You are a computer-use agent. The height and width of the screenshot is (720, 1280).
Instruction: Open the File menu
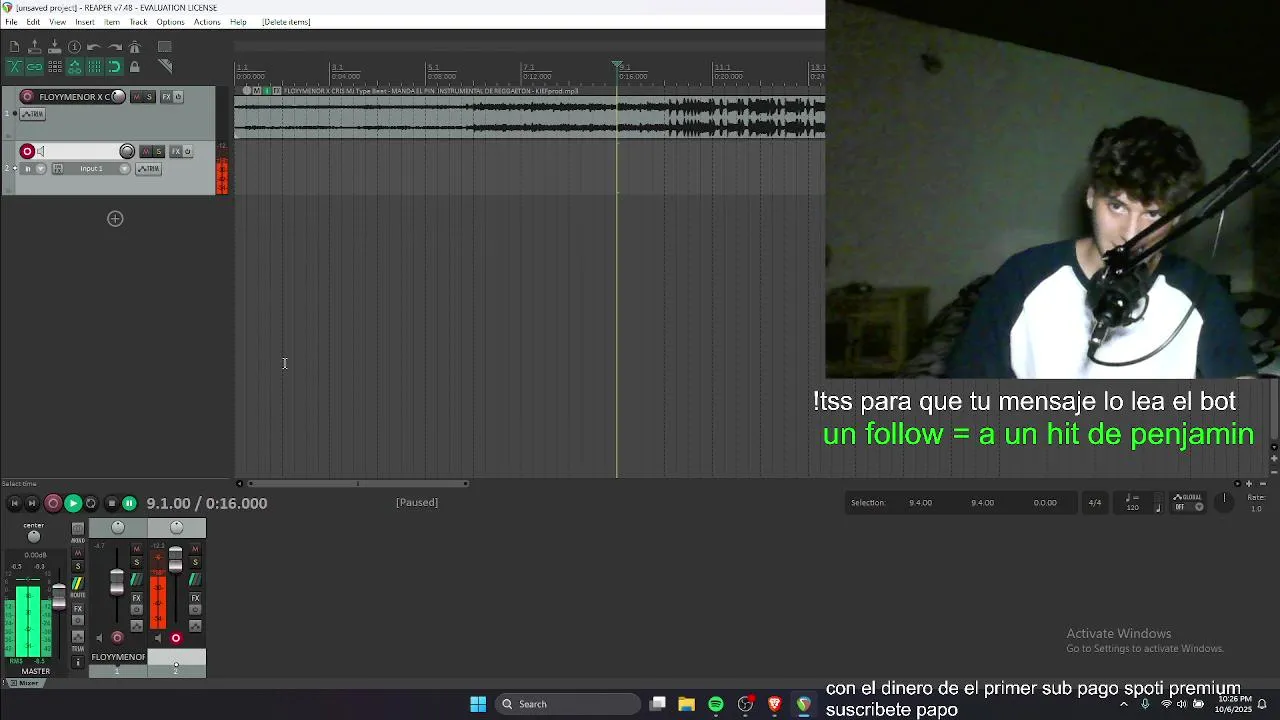pos(11,22)
